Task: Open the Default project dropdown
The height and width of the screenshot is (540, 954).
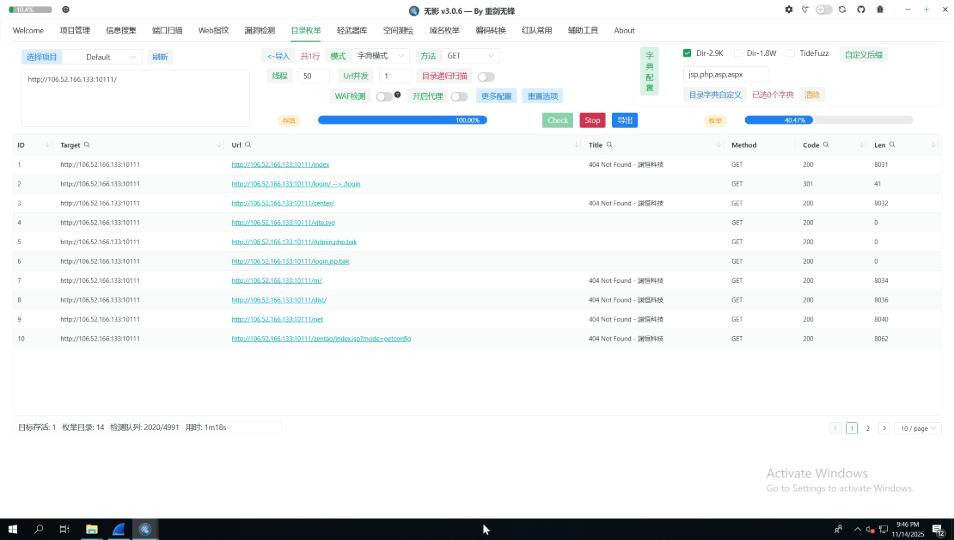Action: 102,57
